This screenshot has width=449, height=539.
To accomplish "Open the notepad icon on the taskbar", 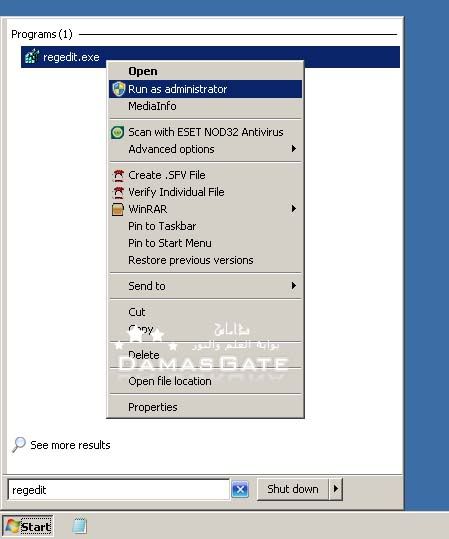I will point(80,526).
